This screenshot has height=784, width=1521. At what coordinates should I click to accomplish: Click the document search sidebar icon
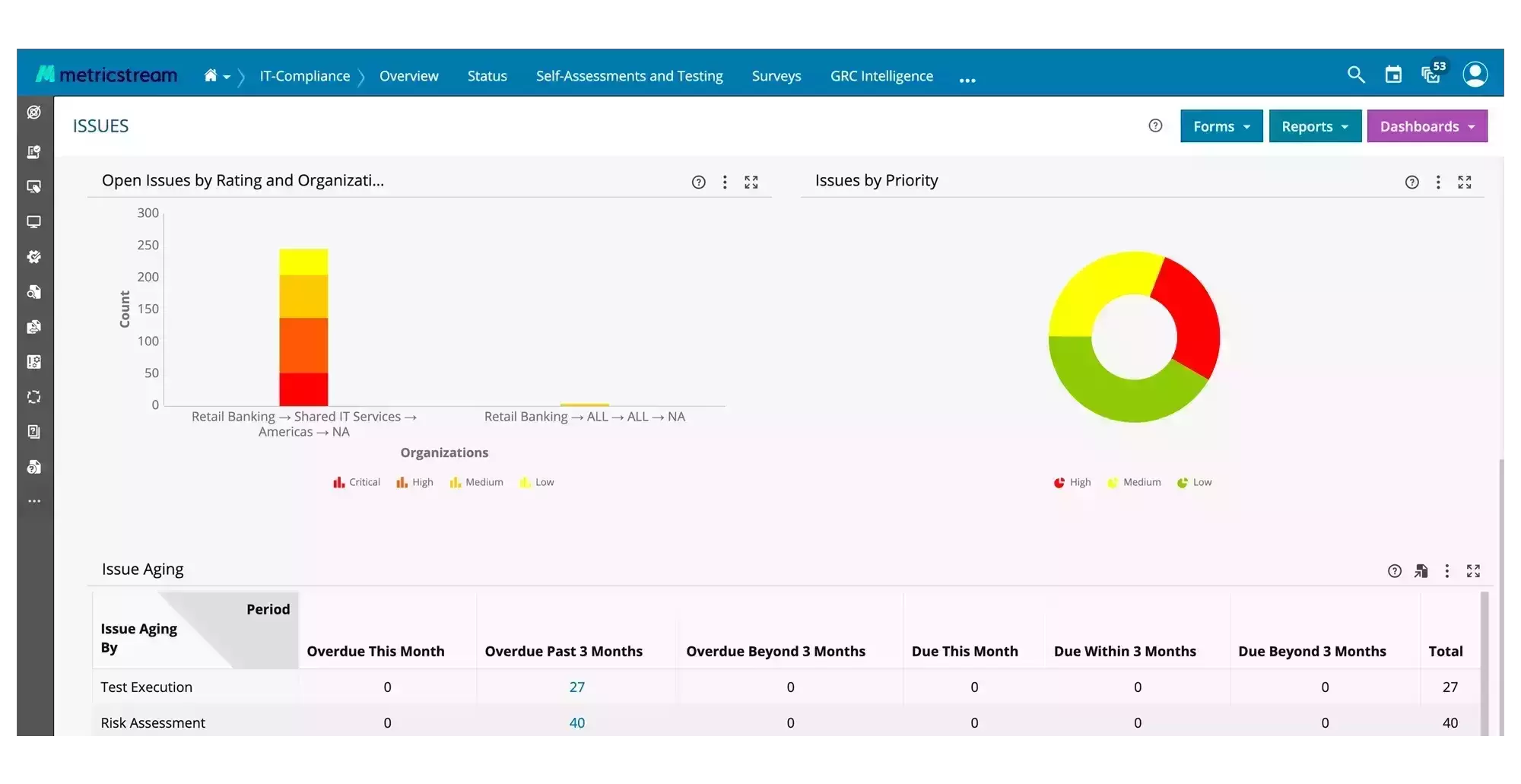(x=34, y=292)
